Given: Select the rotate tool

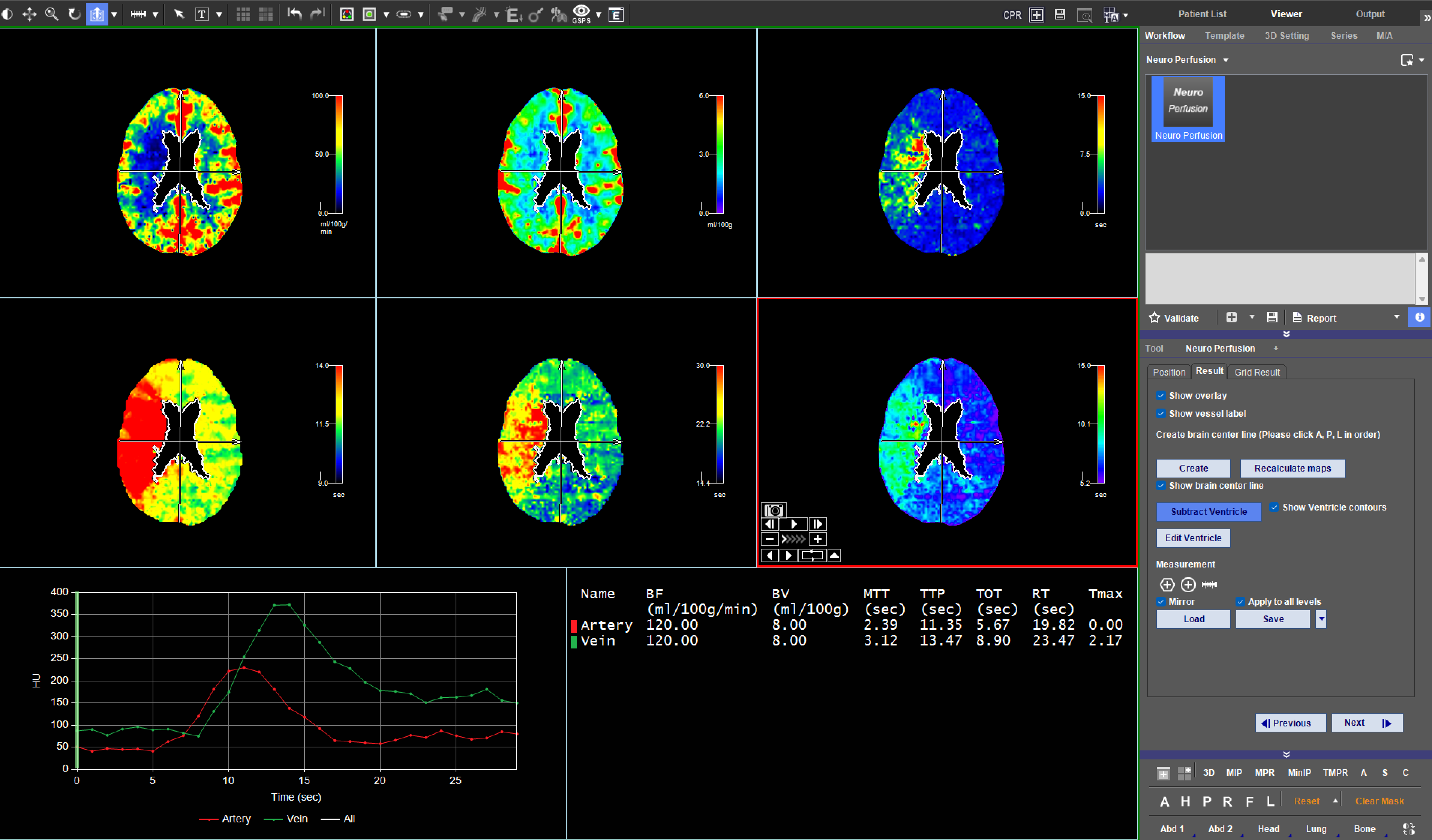Looking at the screenshot, I should (x=74, y=14).
